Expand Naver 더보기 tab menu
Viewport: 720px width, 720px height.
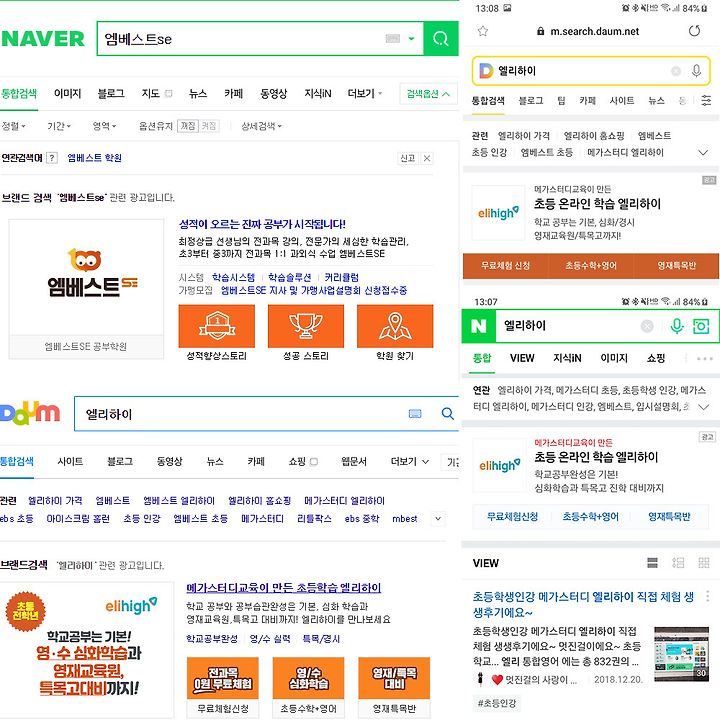[x=365, y=94]
